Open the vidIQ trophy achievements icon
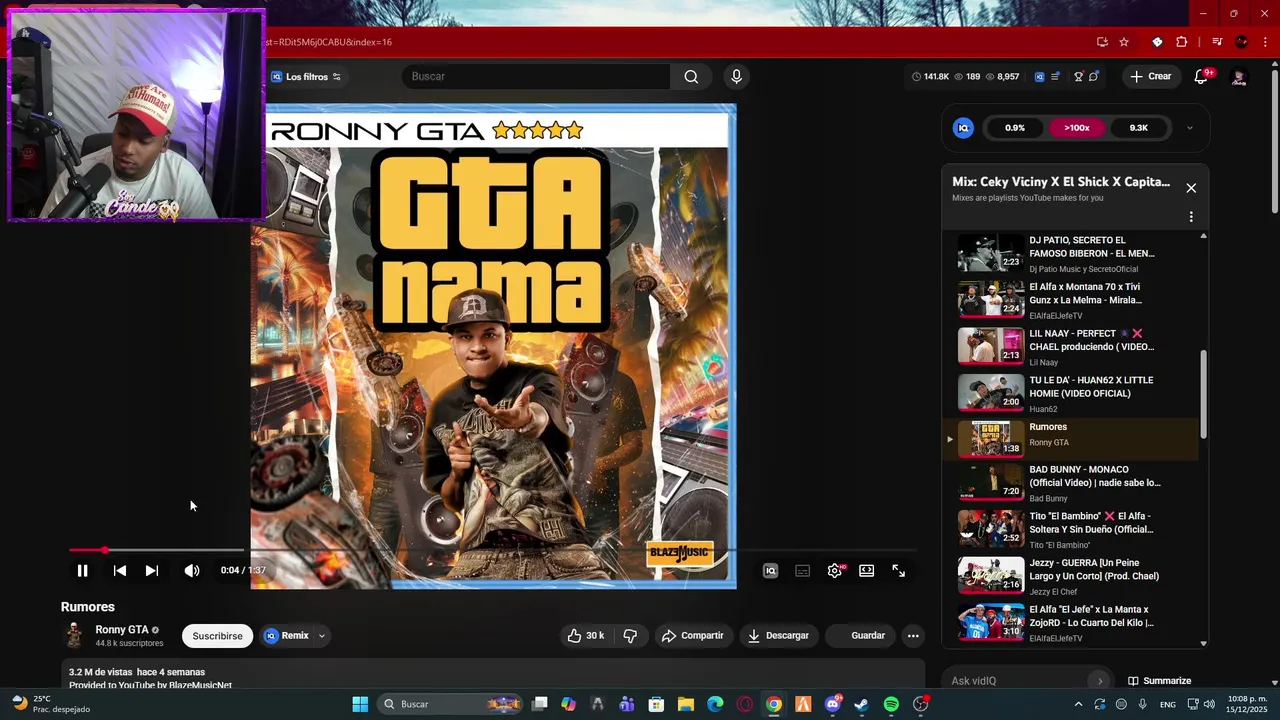 pyautogui.click(x=1078, y=76)
